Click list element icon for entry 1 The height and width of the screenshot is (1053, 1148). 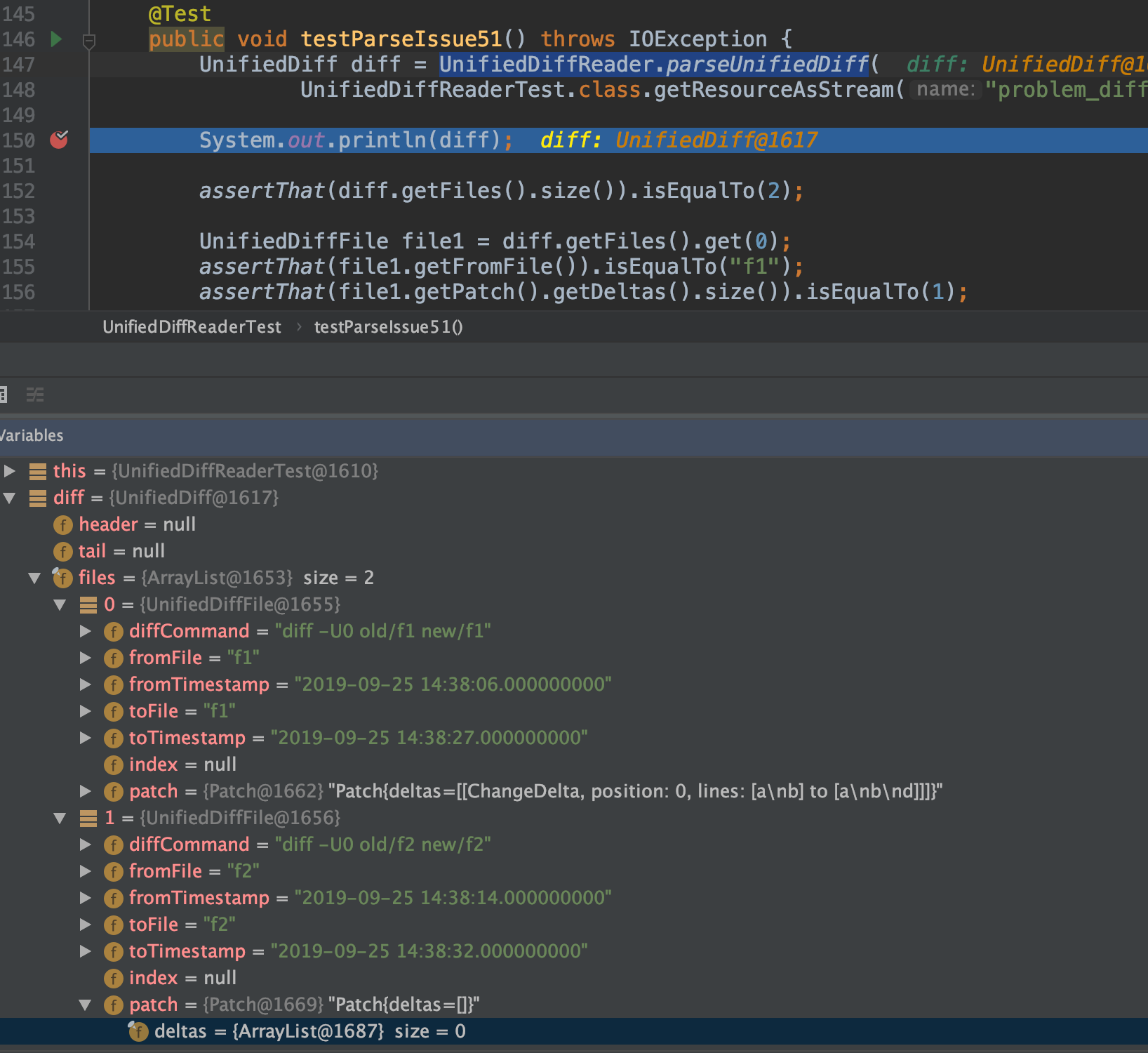point(88,818)
